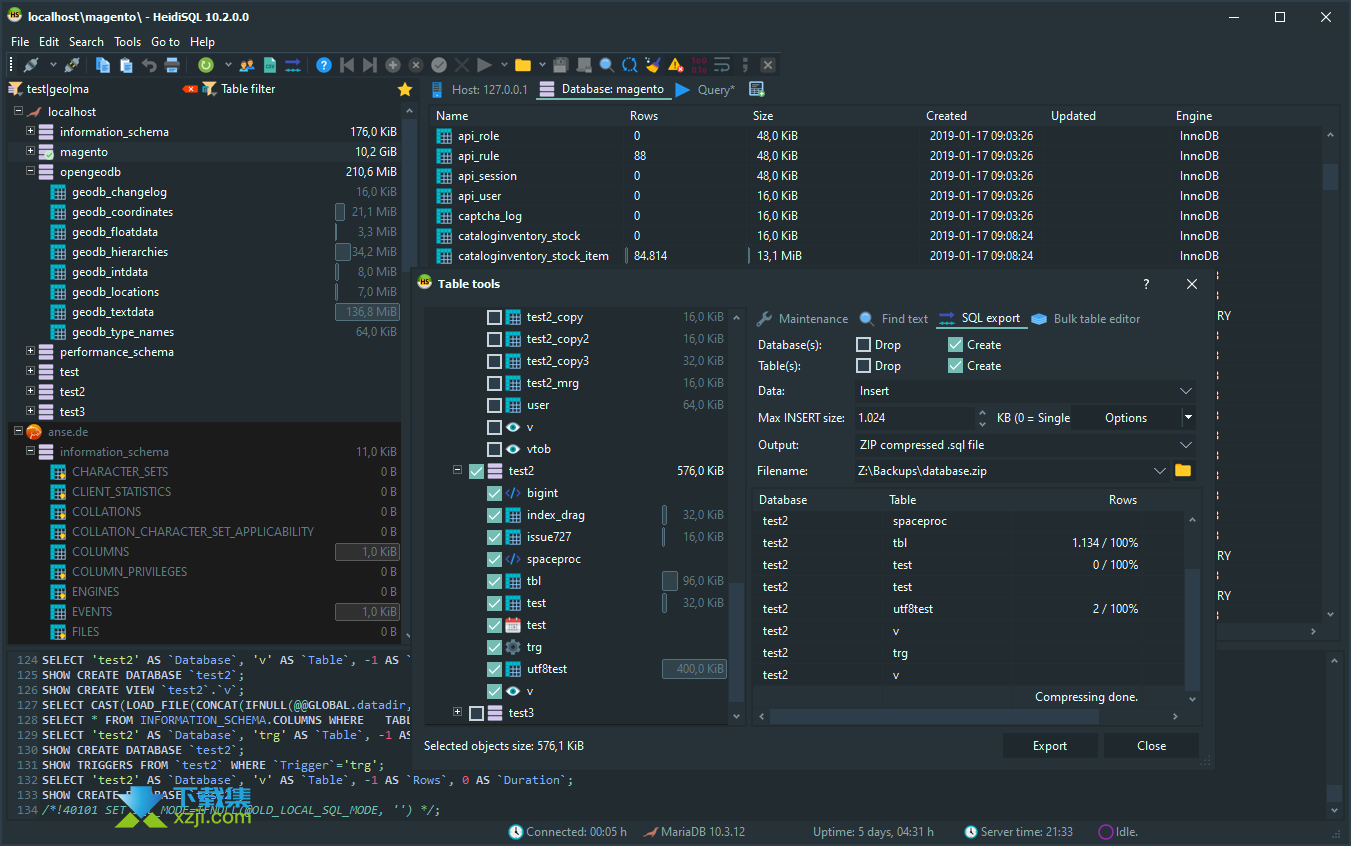Click the load SQL file folder icon
Screen dimensions: 1351x846
[x=522, y=65]
